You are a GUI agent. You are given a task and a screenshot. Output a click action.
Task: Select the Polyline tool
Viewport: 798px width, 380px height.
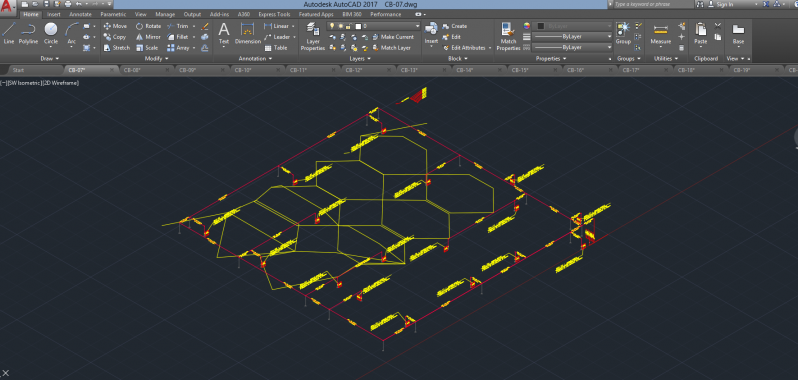(x=28, y=34)
